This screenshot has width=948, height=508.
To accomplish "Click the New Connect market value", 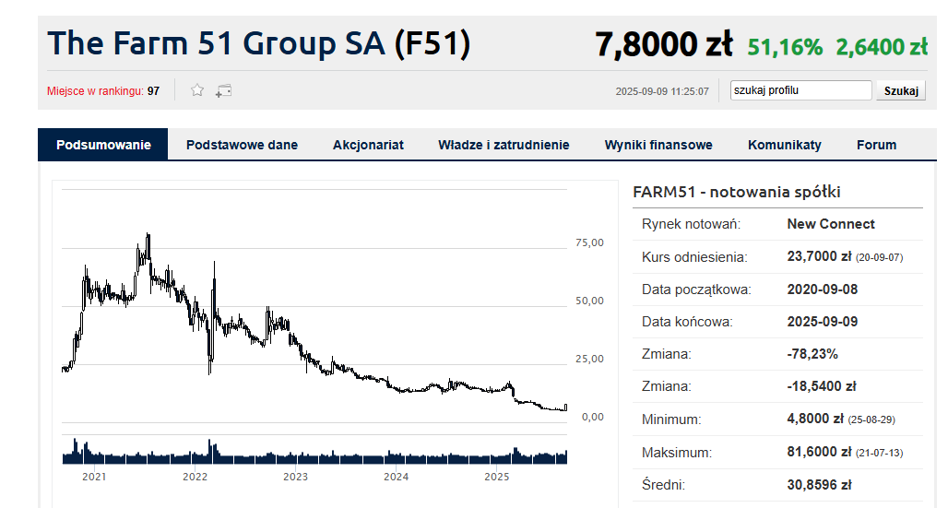I will tap(830, 224).
